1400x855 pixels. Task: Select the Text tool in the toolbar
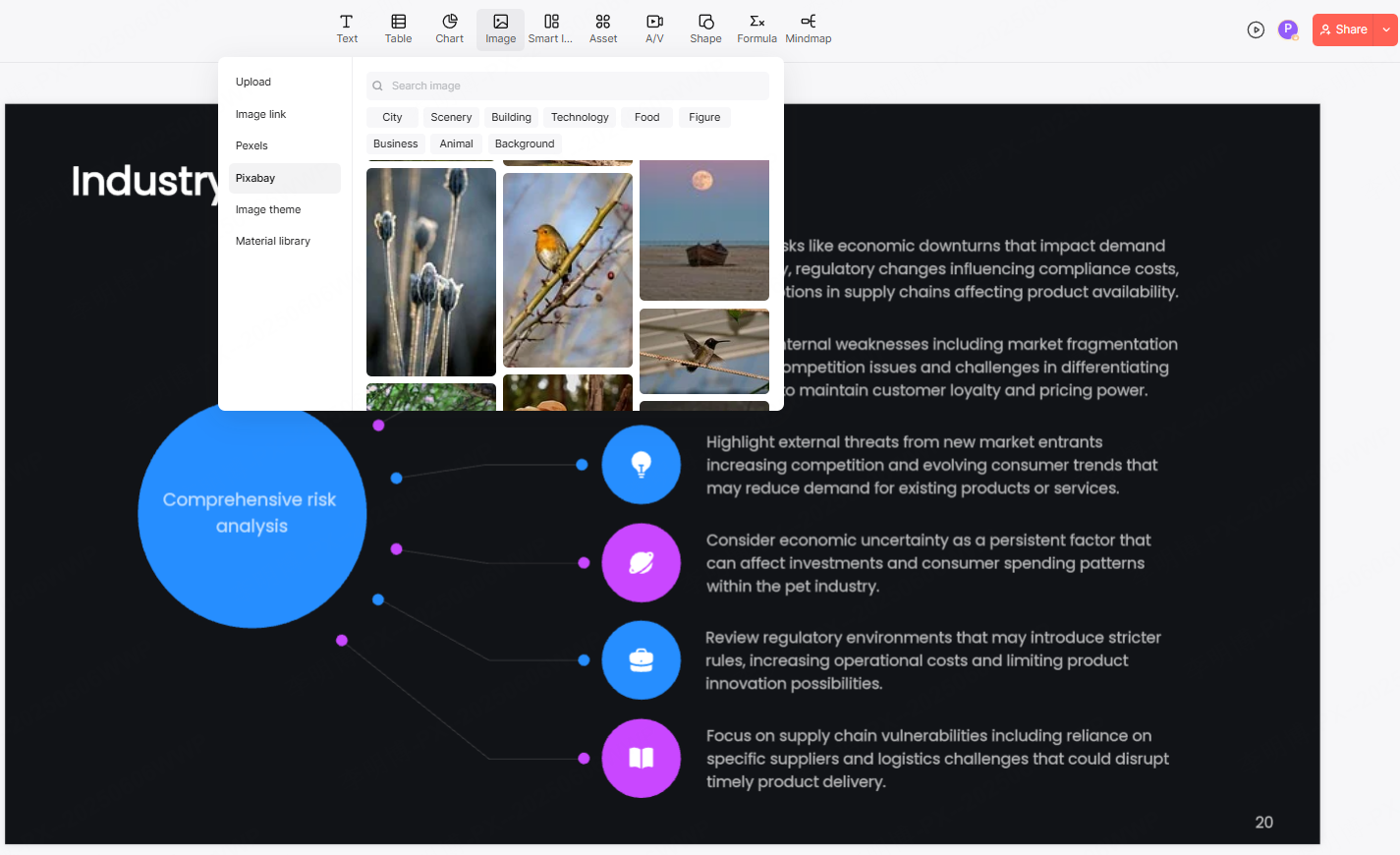coord(347,28)
